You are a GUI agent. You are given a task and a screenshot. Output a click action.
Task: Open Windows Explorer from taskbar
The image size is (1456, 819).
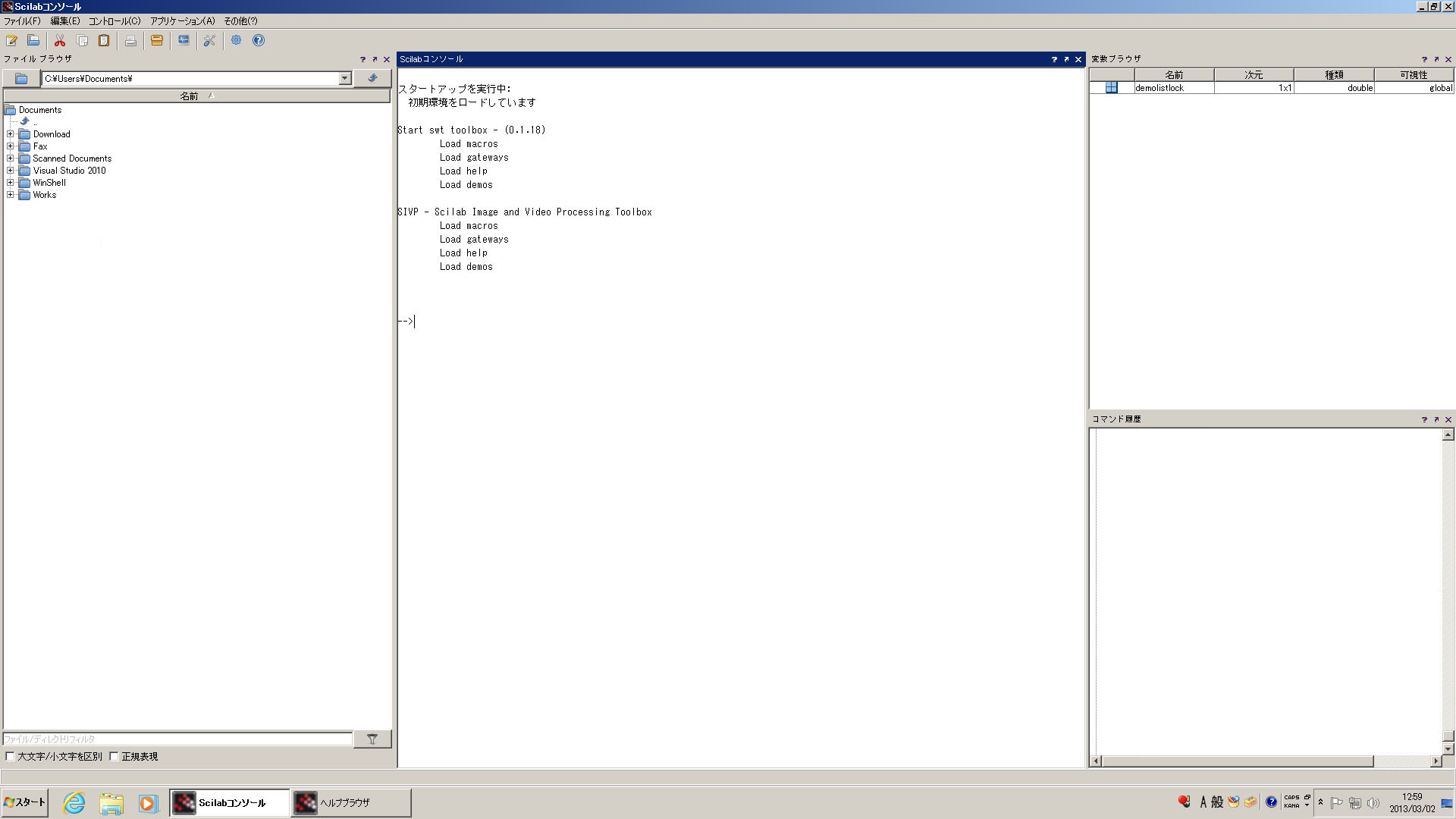coord(111,802)
